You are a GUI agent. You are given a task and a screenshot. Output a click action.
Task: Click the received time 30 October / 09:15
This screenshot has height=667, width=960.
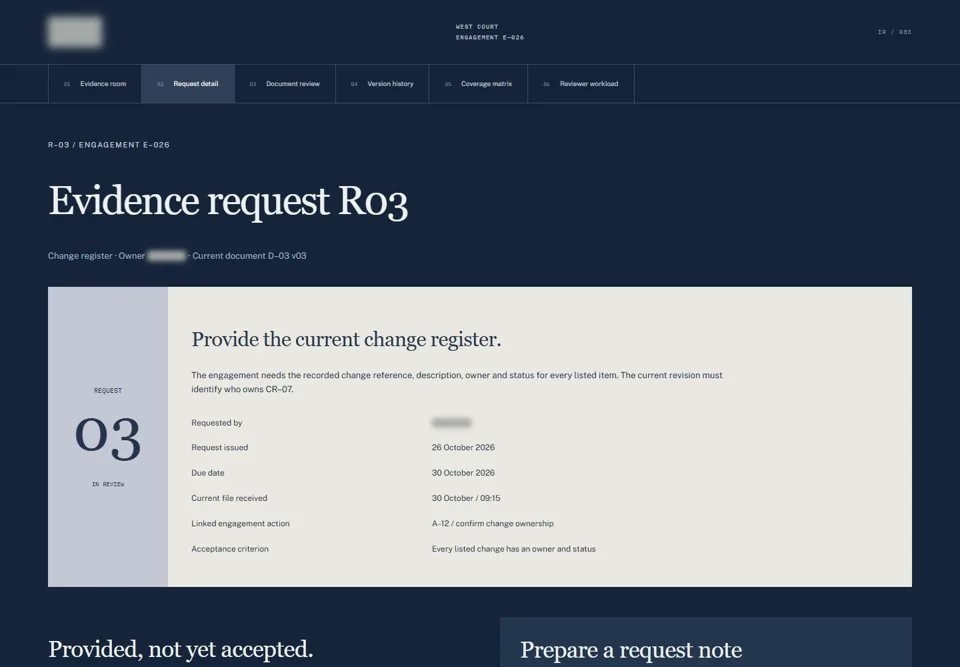coord(466,499)
